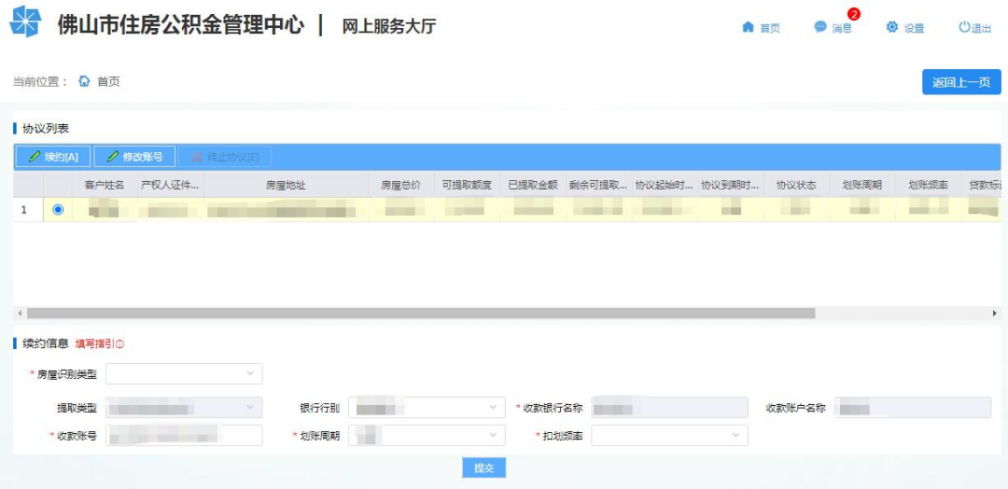
Task: Click the 房屋总价 column header
Action: (x=401, y=185)
